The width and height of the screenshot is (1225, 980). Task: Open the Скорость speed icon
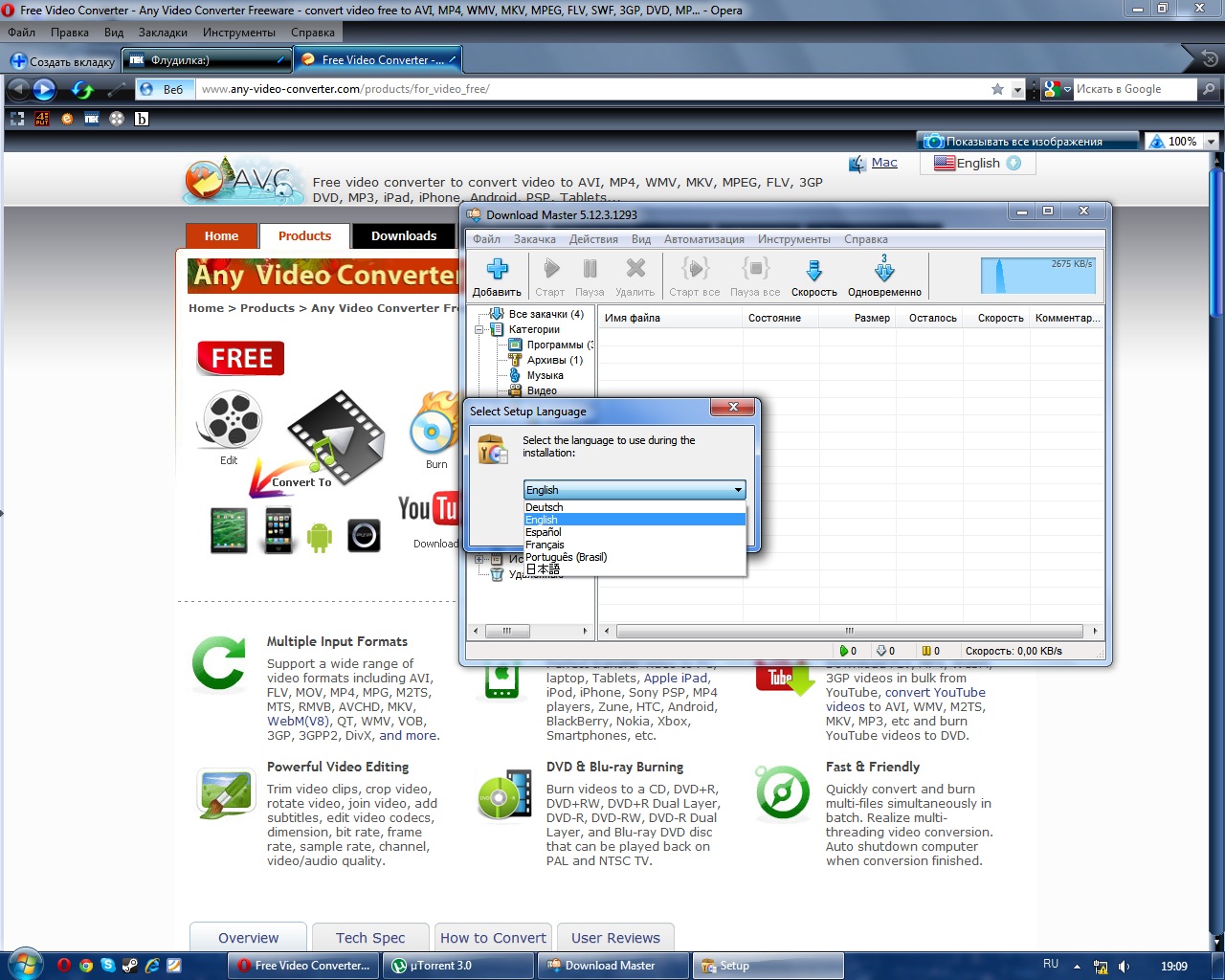pos(813,270)
